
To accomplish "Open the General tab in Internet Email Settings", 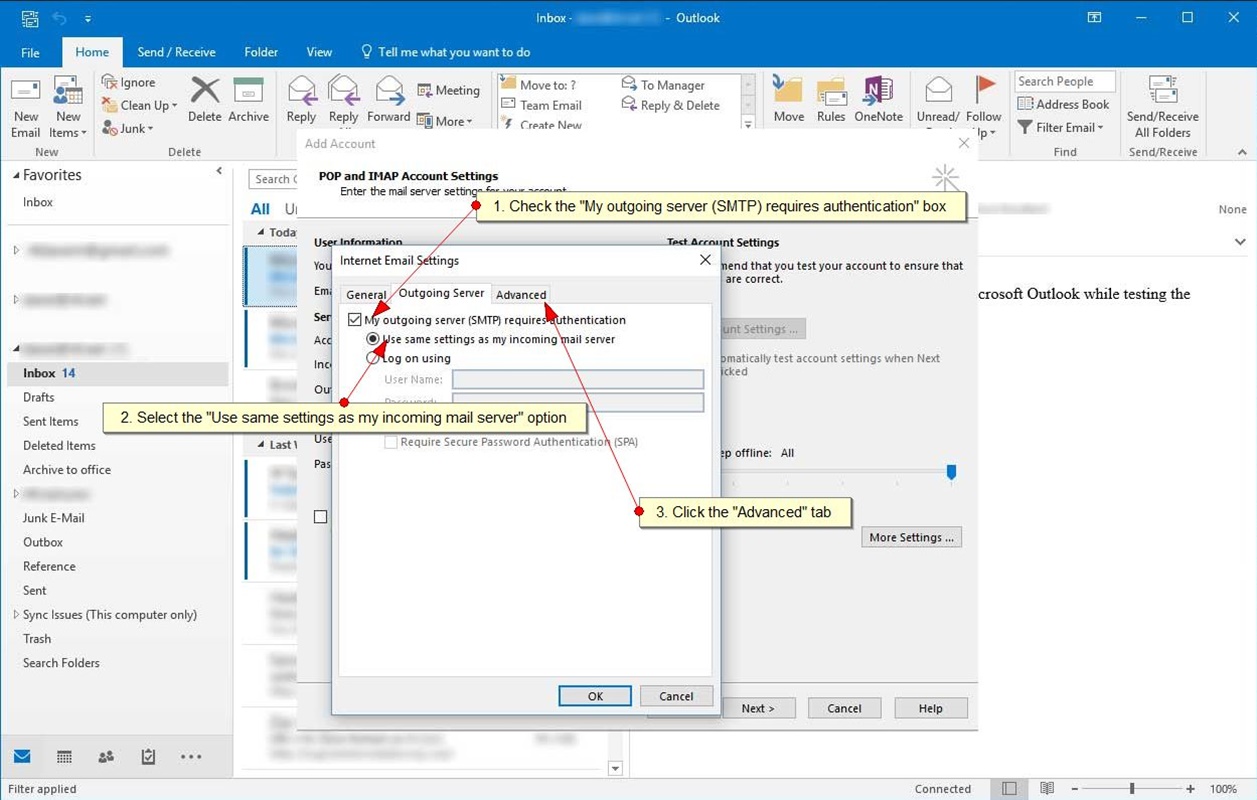I will (365, 294).
